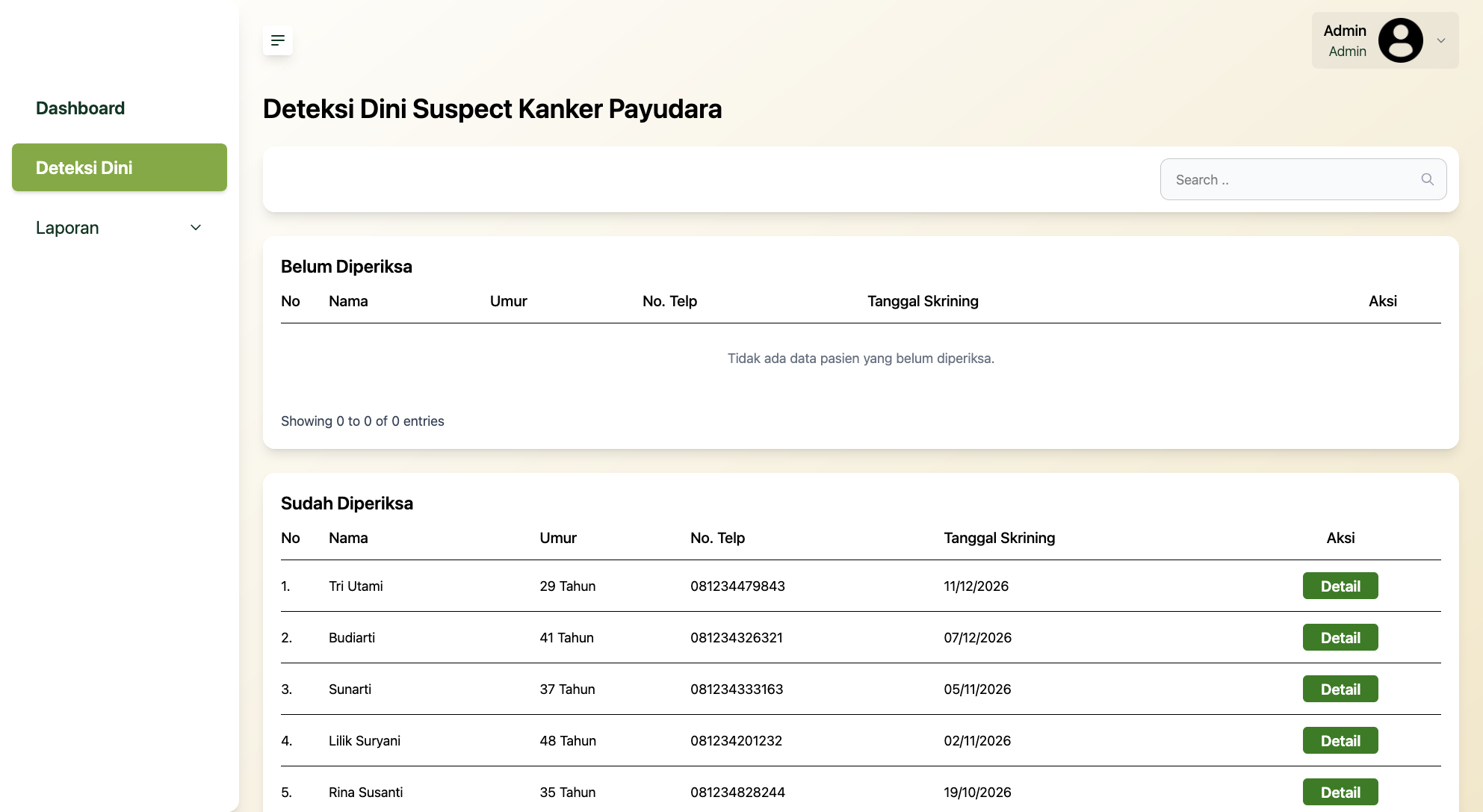Click the name Rina Susanti

(x=365, y=793)
